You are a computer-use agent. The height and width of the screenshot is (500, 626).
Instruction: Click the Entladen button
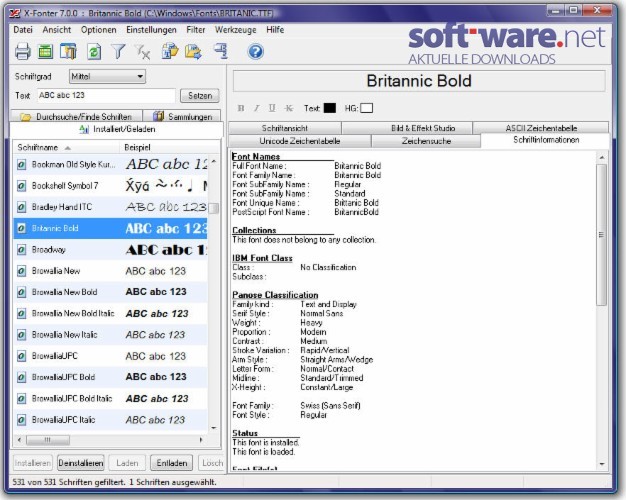172,463
